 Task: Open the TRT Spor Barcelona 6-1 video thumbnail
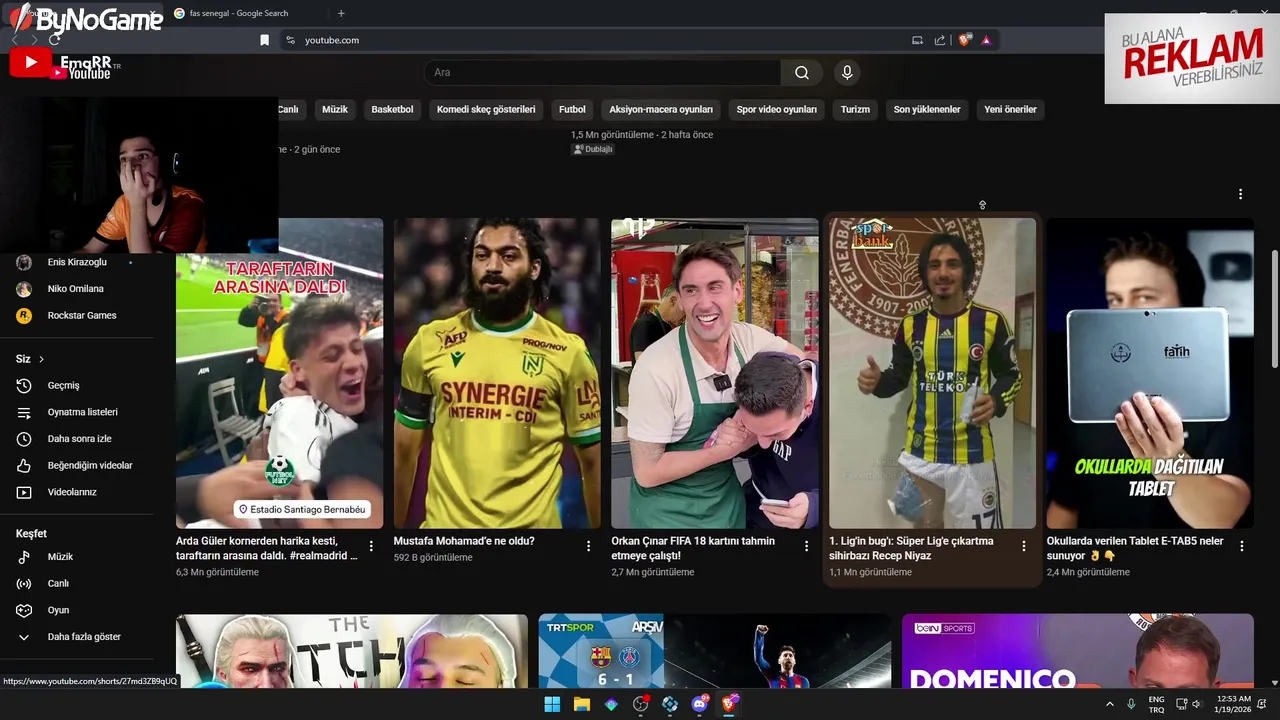coord(714,651)
